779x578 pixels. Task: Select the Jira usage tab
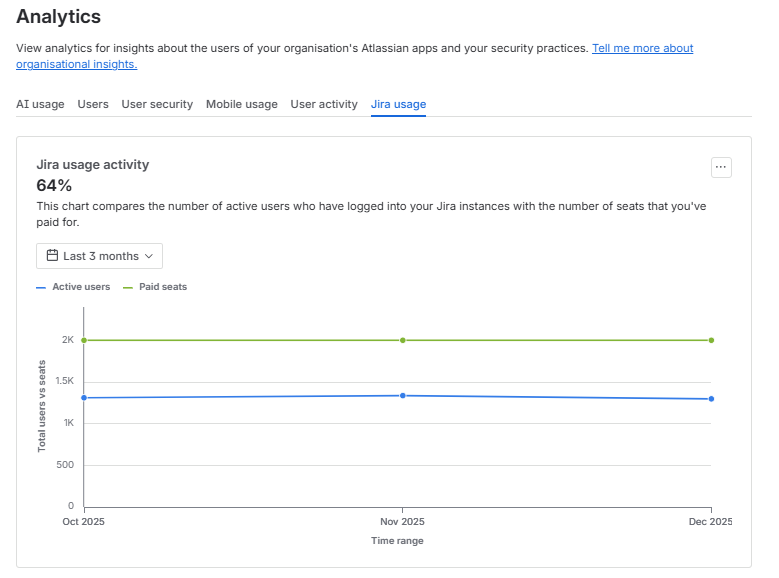click(x=398, y=104)
